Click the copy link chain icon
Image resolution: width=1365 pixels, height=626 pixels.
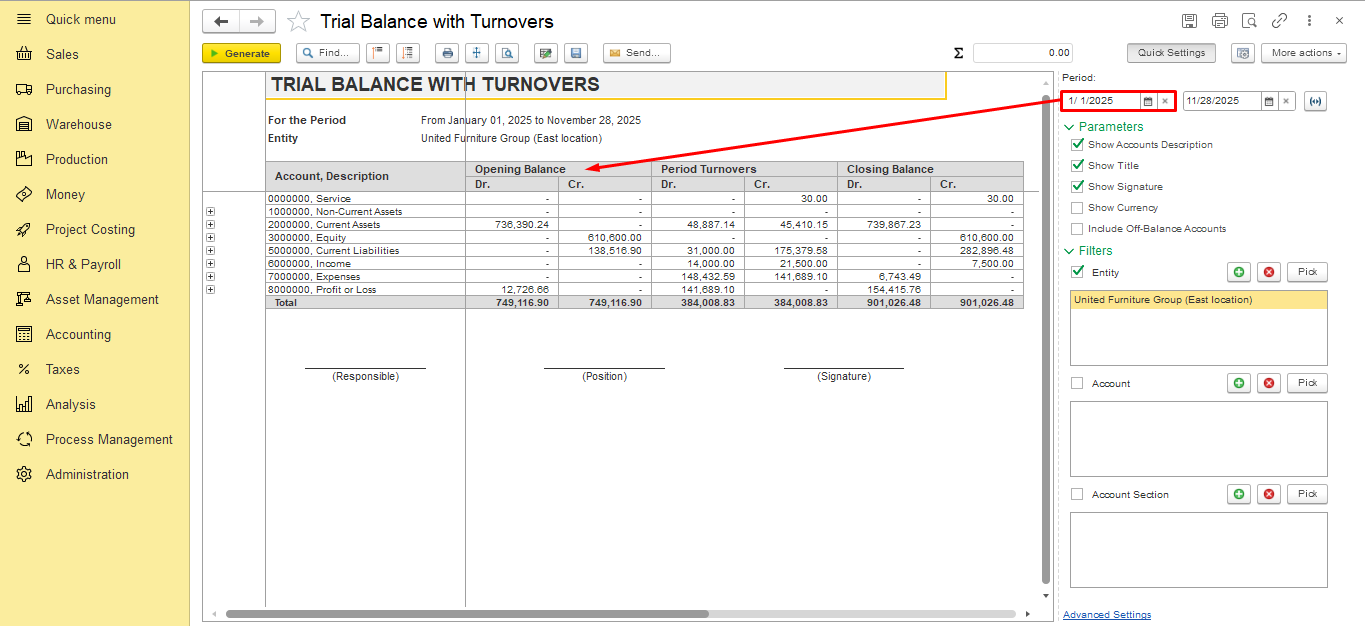click(x=1279, y=21)
